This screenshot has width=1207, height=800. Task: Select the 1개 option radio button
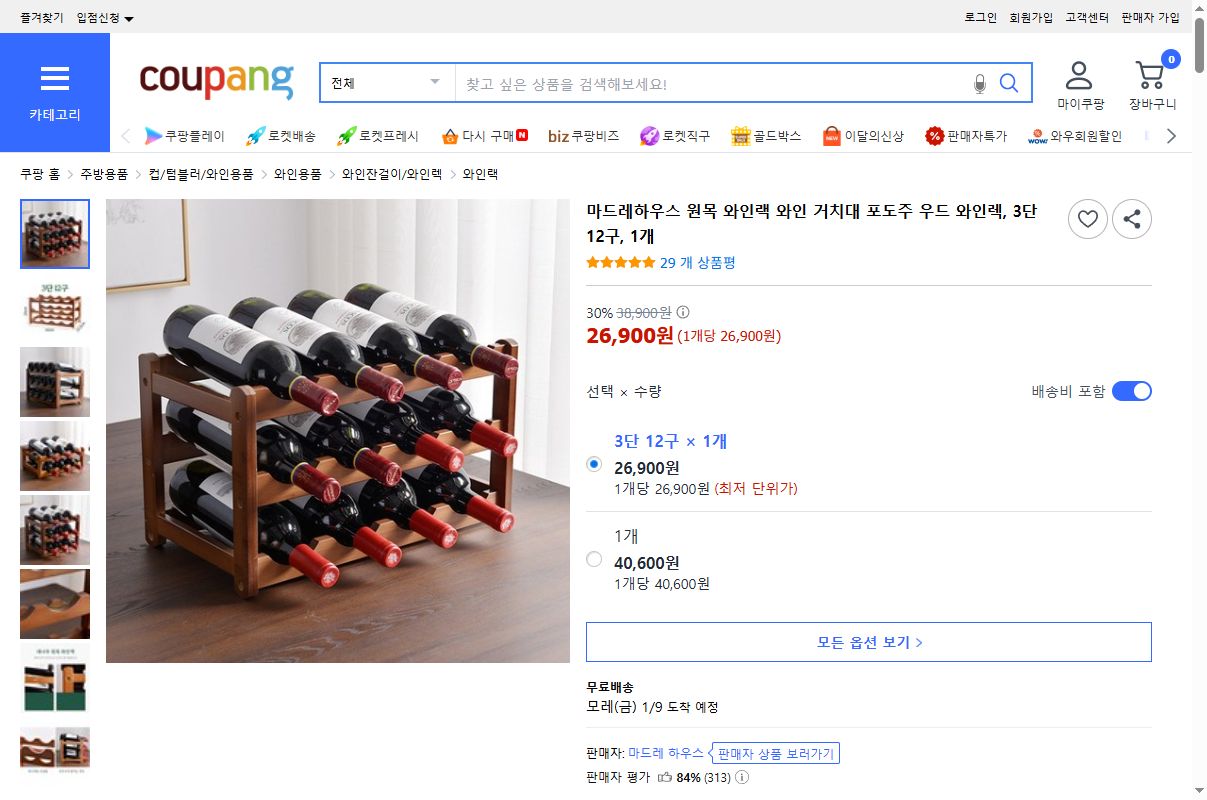pos(594,559)
